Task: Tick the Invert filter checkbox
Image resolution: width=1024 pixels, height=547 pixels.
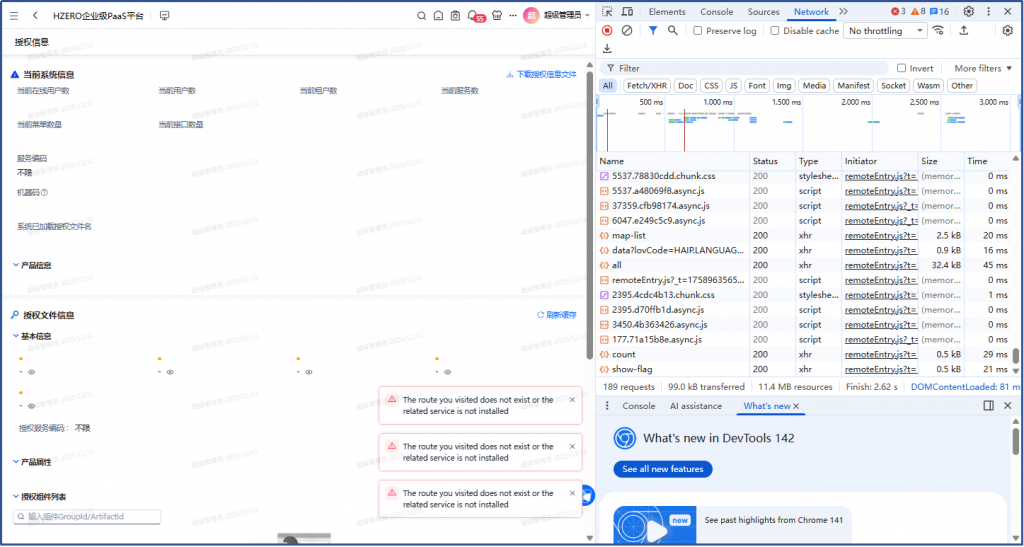Action: (x=901, y=68)
